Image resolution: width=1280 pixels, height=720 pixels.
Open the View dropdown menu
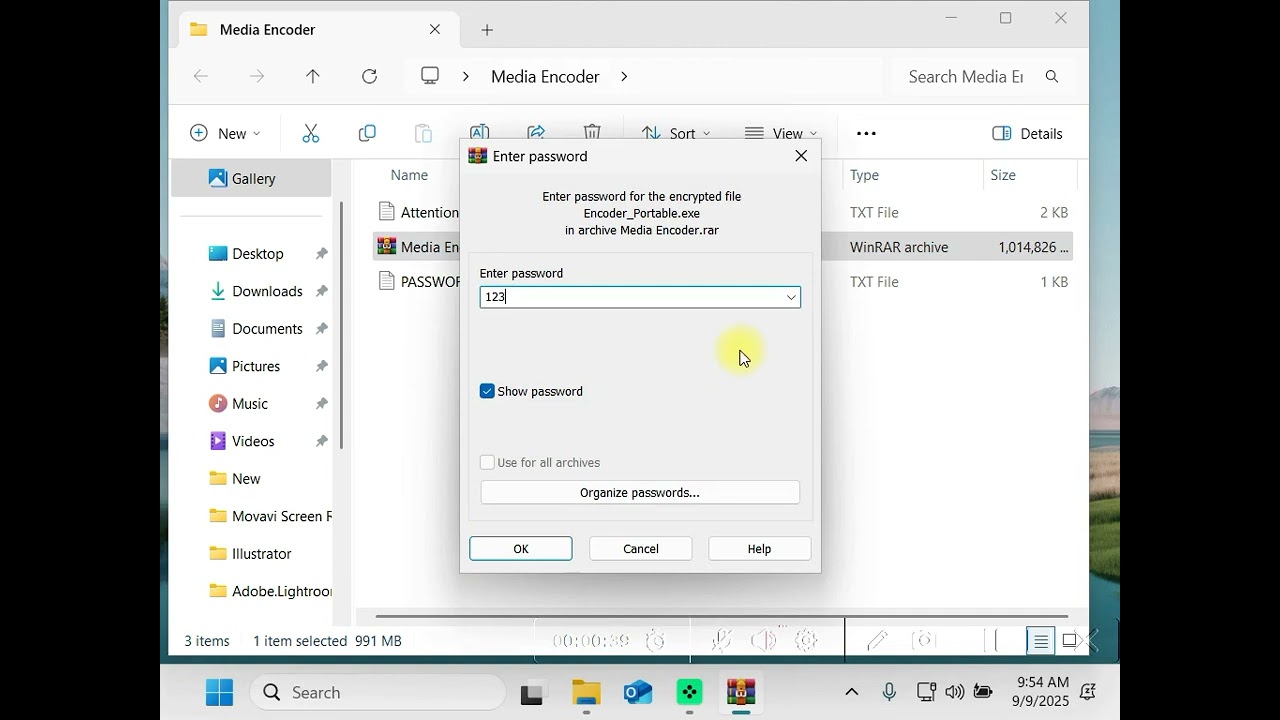[781, 133]
